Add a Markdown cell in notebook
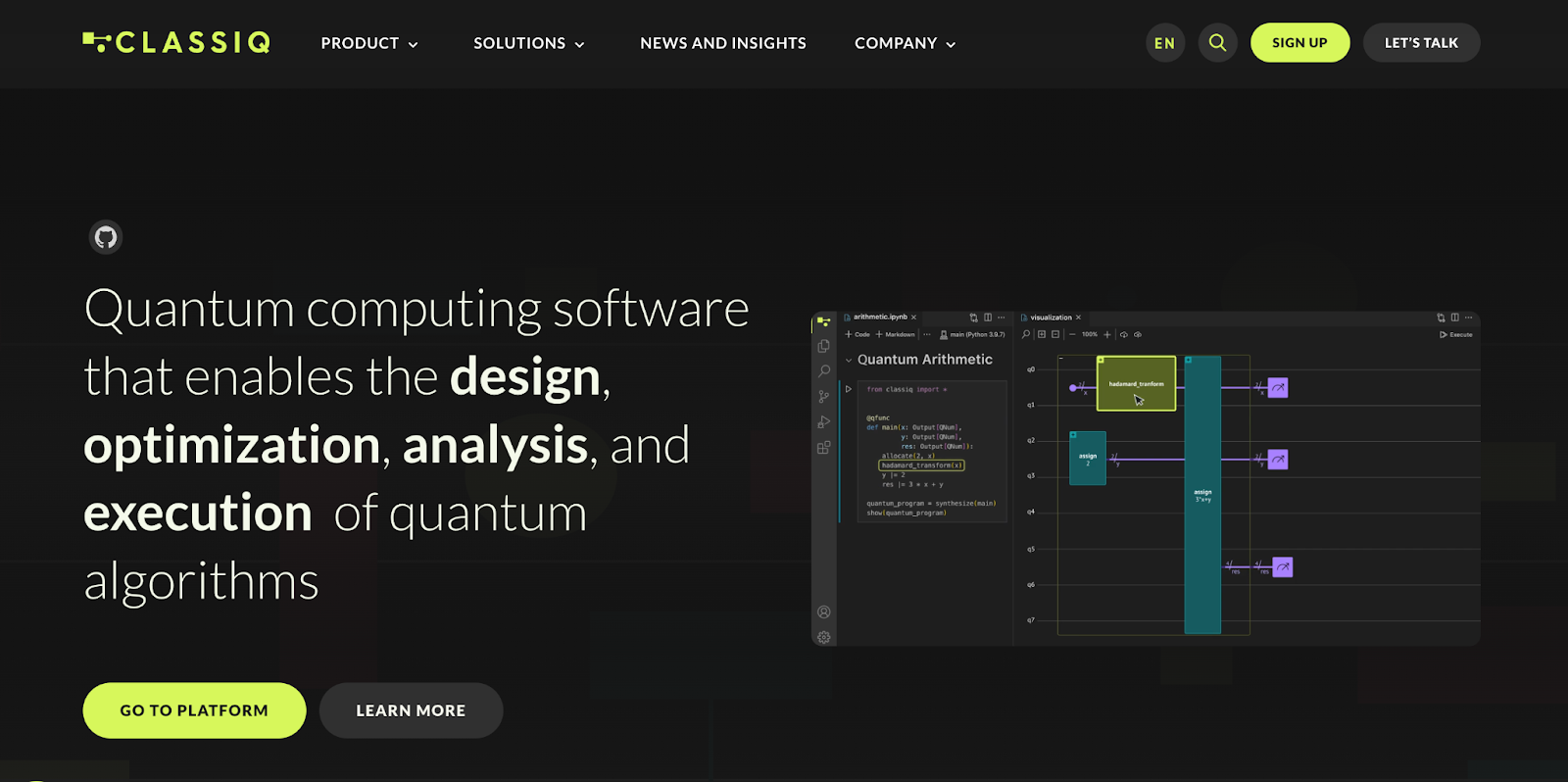This screenshot has width=1568, height=782. [895, 334]
